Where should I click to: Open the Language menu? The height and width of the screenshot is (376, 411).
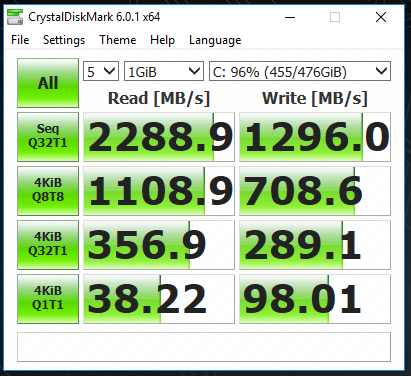[x=215, y=40]
